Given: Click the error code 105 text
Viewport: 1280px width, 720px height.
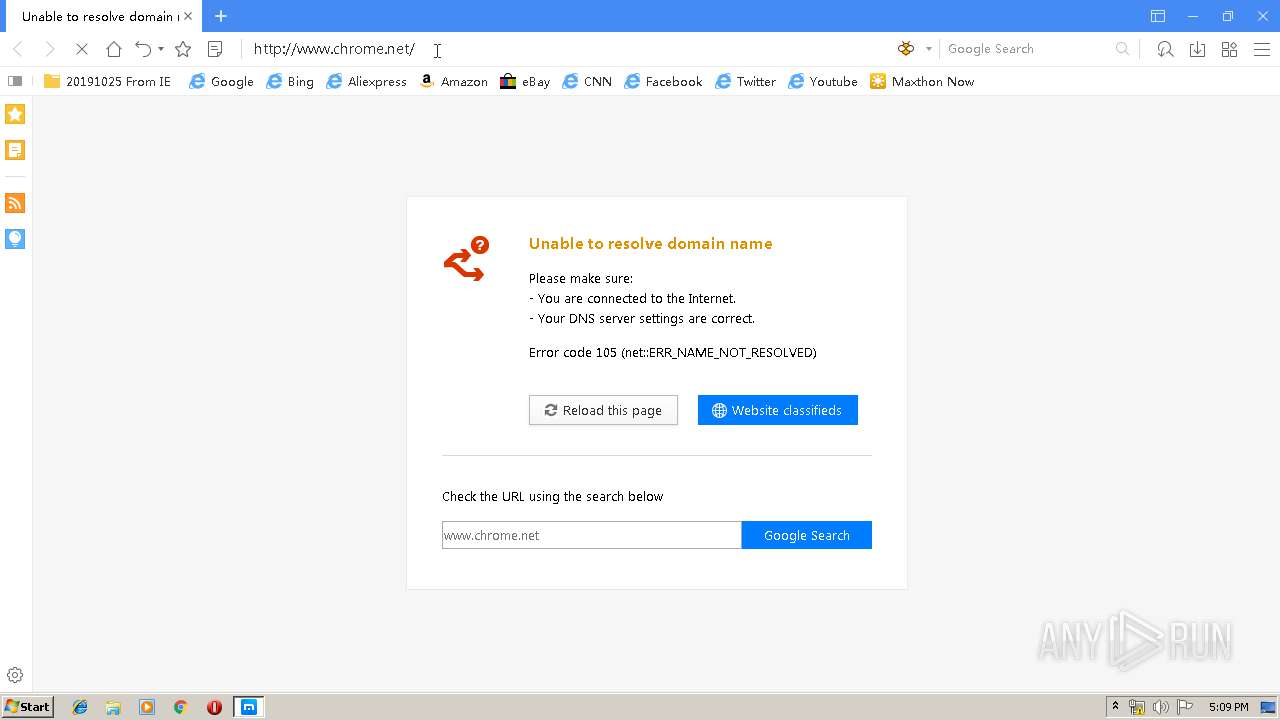Looking at the screenshot, I should click(x=672, y=352).
